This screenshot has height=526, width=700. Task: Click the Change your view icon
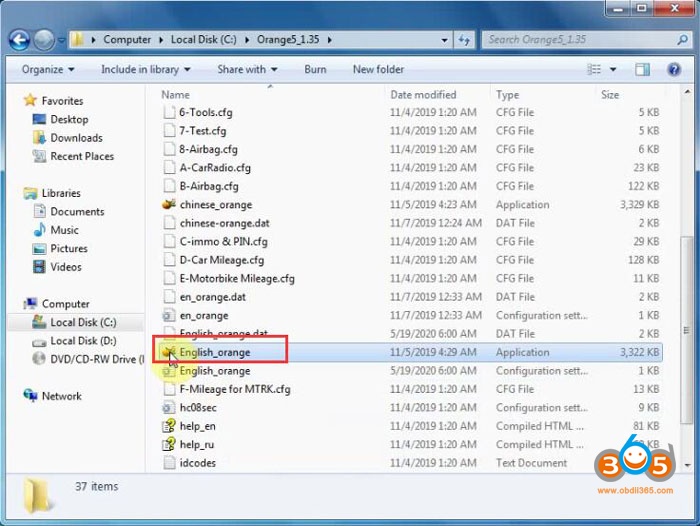click(594, 69)
